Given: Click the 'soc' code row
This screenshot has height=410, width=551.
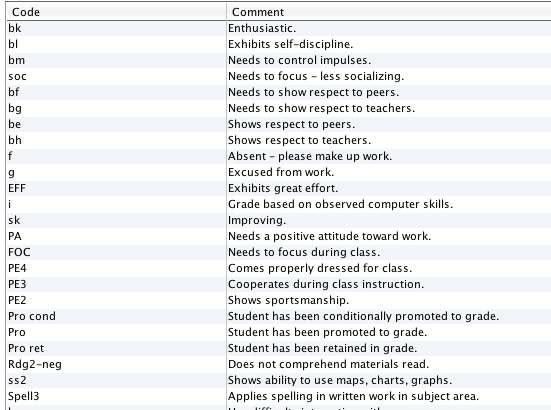Looking at the screenshot, I should [x=279, y=76].
